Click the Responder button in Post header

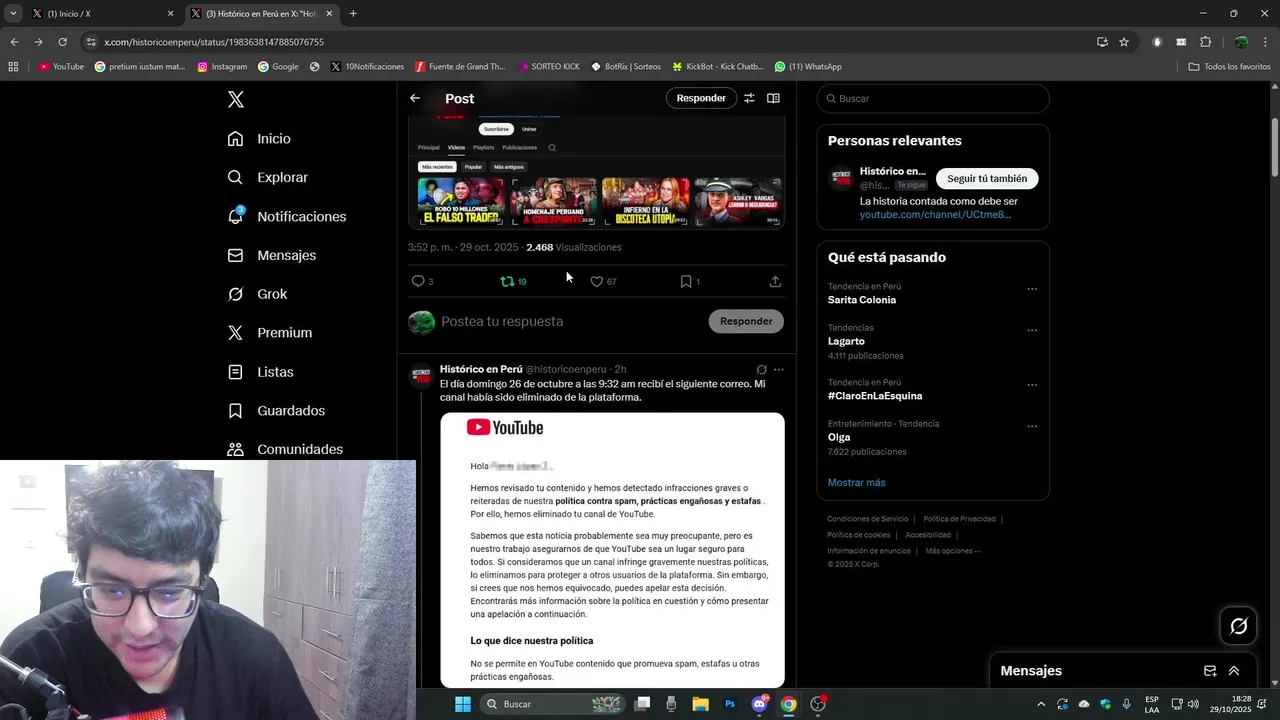point(701,98)
